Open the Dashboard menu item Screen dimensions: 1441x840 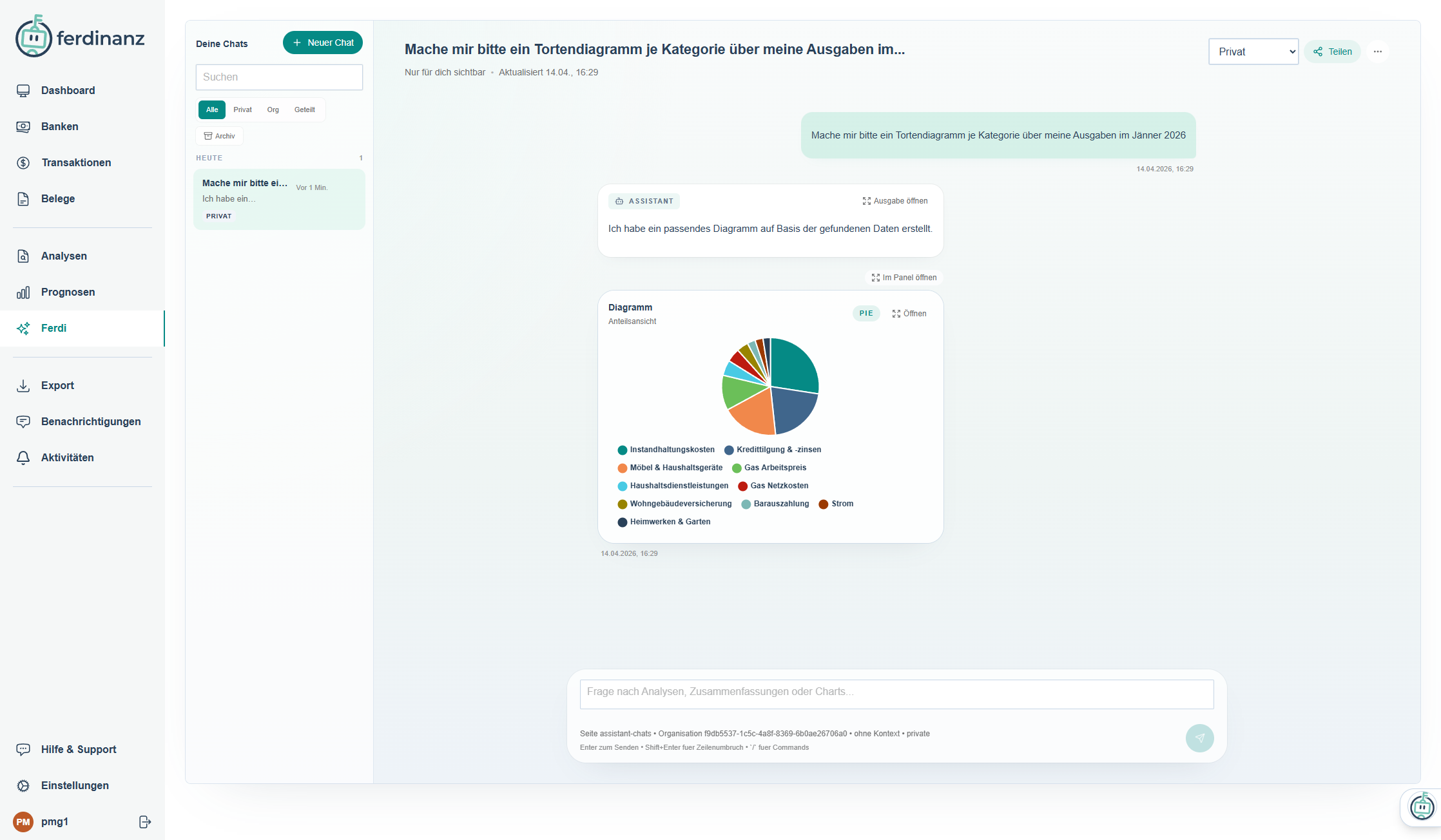coord(68,90)
